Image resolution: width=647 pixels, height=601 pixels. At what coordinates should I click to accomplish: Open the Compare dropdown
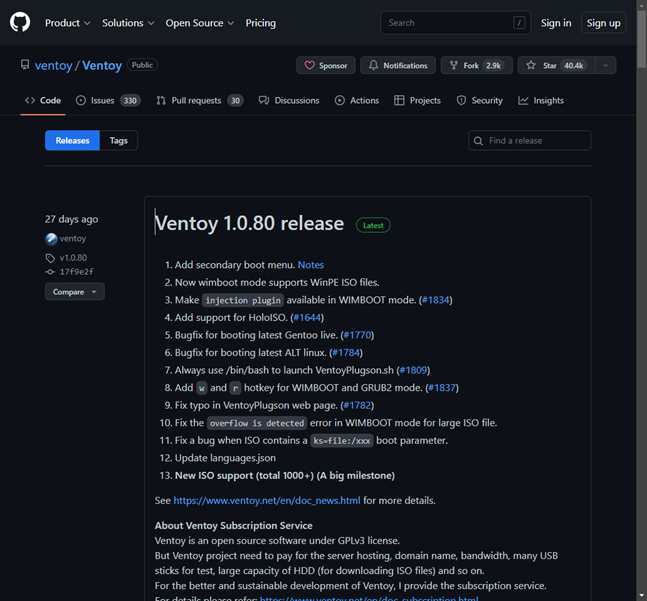pos(75,292)
